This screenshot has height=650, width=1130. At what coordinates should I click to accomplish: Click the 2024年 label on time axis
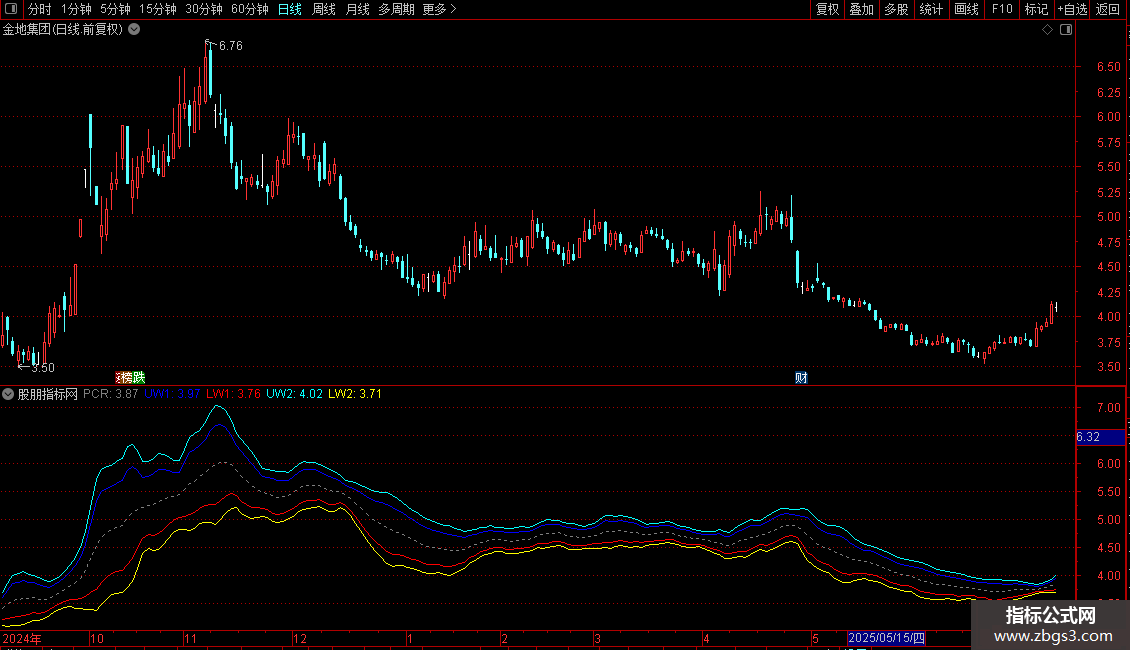point(22,638)
